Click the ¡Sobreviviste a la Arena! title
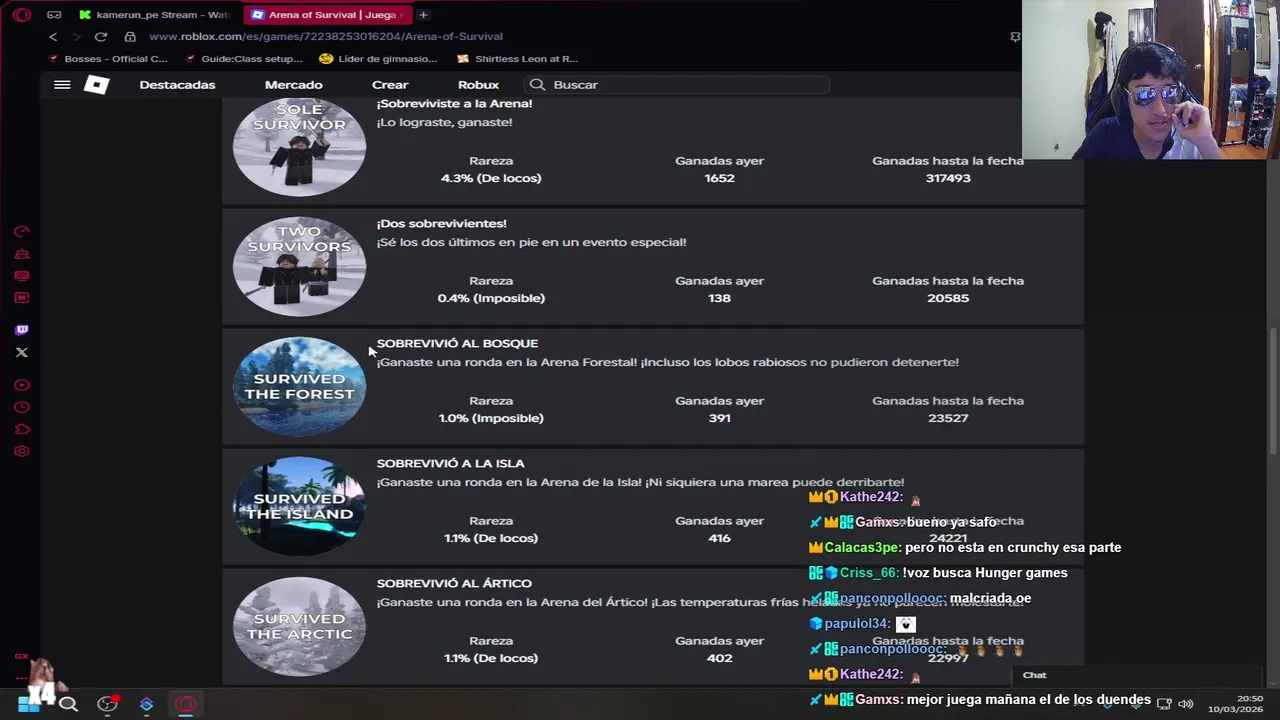The width and height of the screenshot is (1280, 720). point(454,103)
